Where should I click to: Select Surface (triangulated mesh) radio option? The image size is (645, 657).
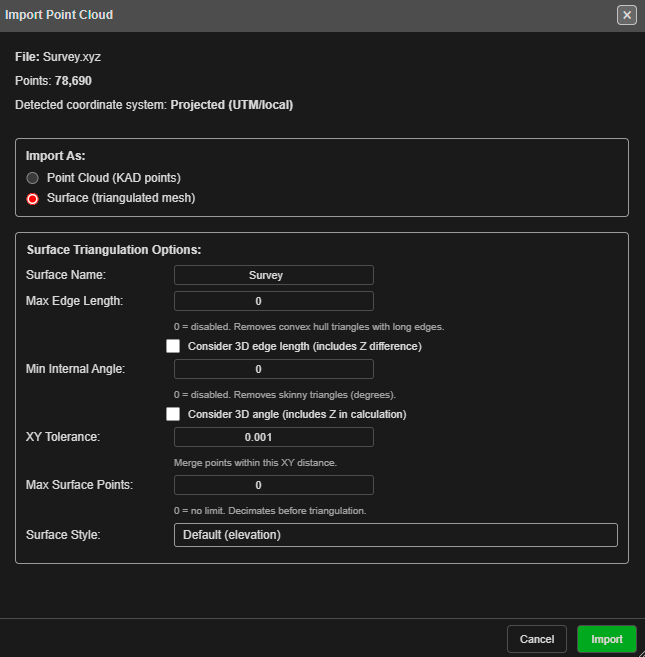click(32, 199)
